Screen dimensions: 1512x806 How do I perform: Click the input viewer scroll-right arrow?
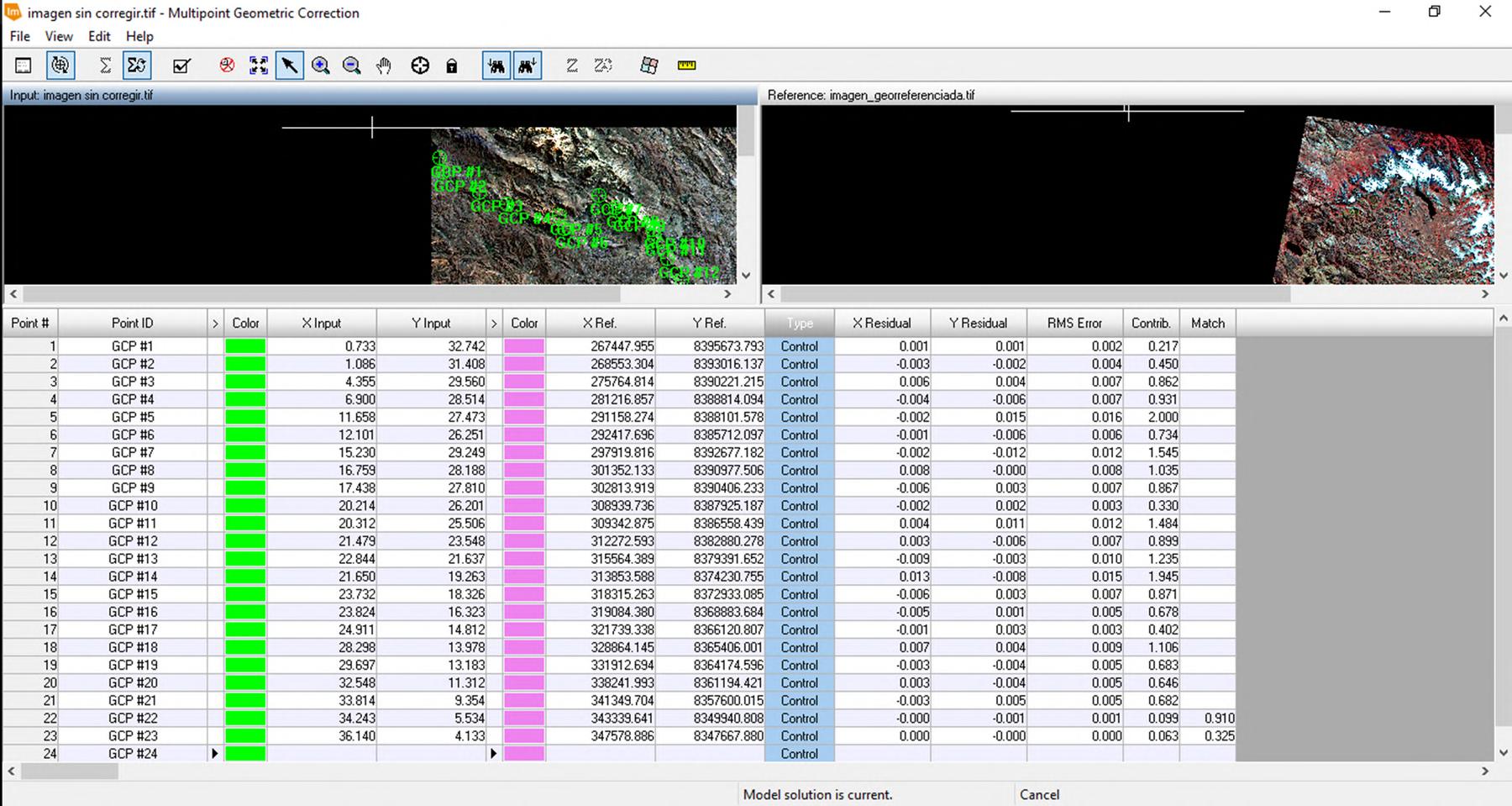click(x=727, y=293)
